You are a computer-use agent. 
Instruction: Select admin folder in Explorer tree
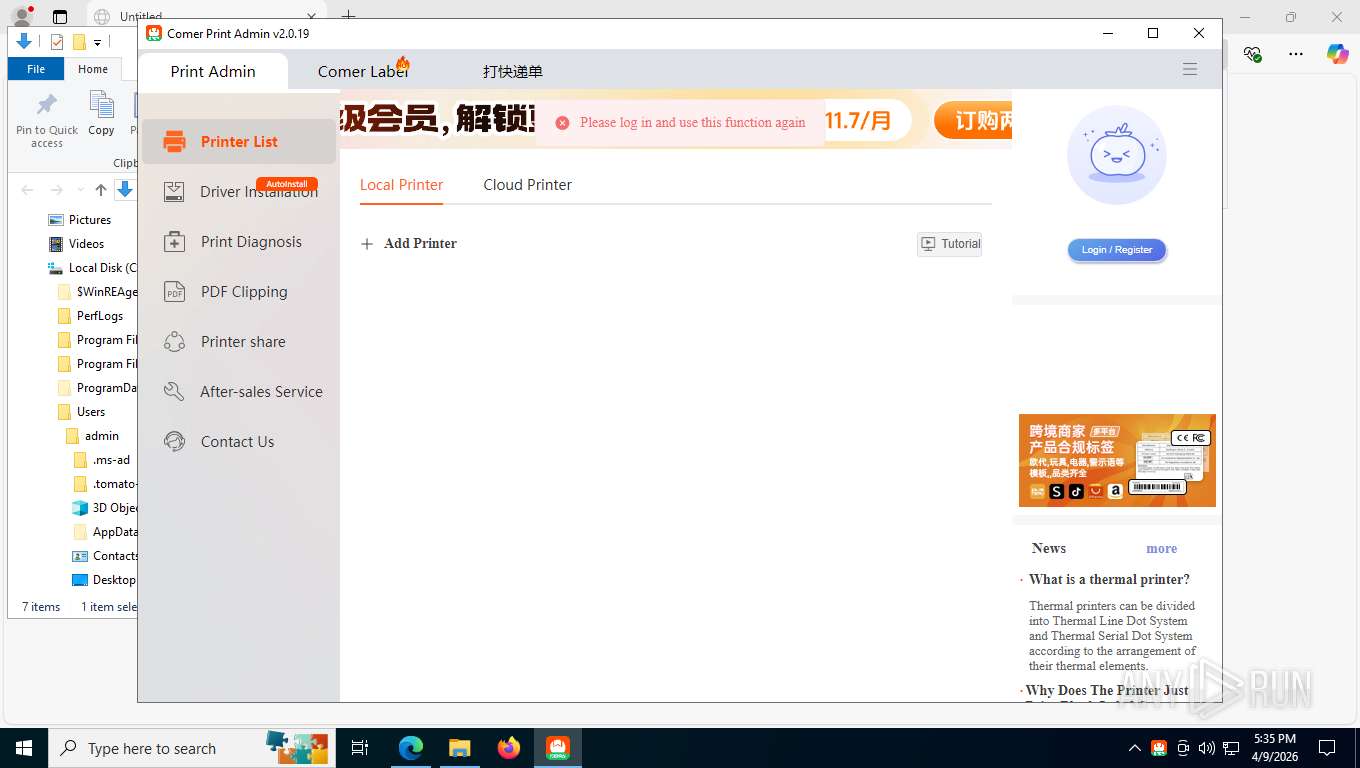[x=102, y=436]
